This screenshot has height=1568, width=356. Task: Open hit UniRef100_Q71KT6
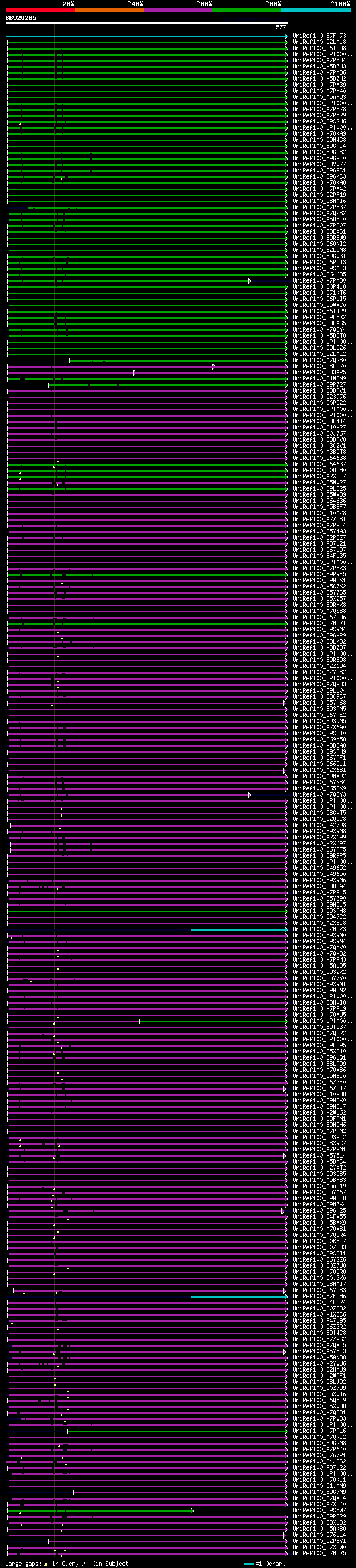(x=319, y=293)
